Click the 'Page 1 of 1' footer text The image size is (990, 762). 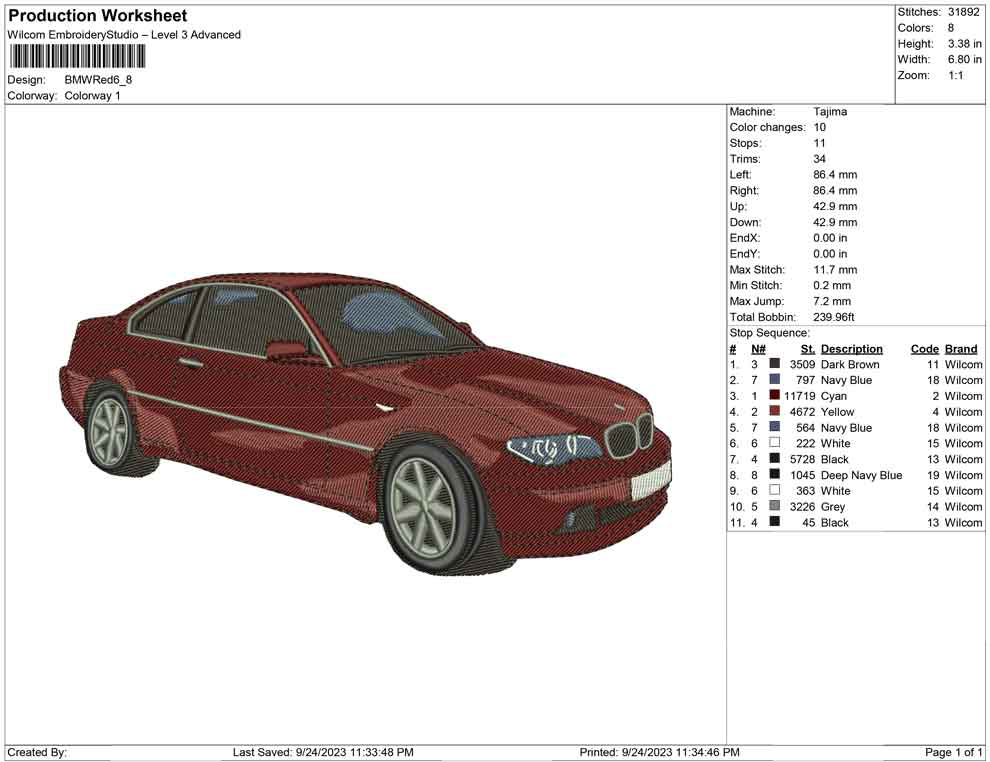pos(953,752)
